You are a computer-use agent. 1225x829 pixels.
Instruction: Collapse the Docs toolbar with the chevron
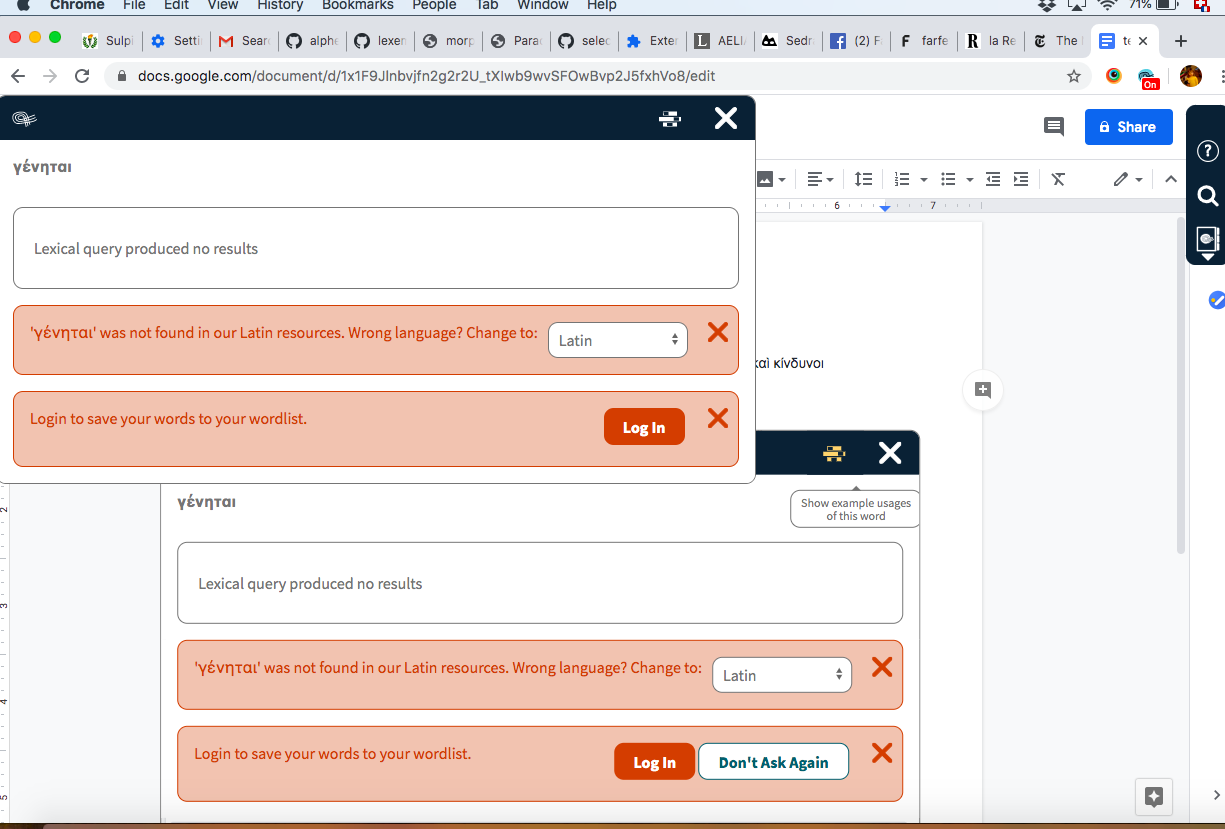point(1170,179)
